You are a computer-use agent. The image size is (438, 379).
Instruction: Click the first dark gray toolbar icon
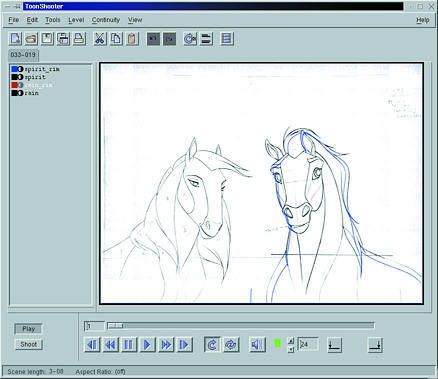tap(153, 39)
